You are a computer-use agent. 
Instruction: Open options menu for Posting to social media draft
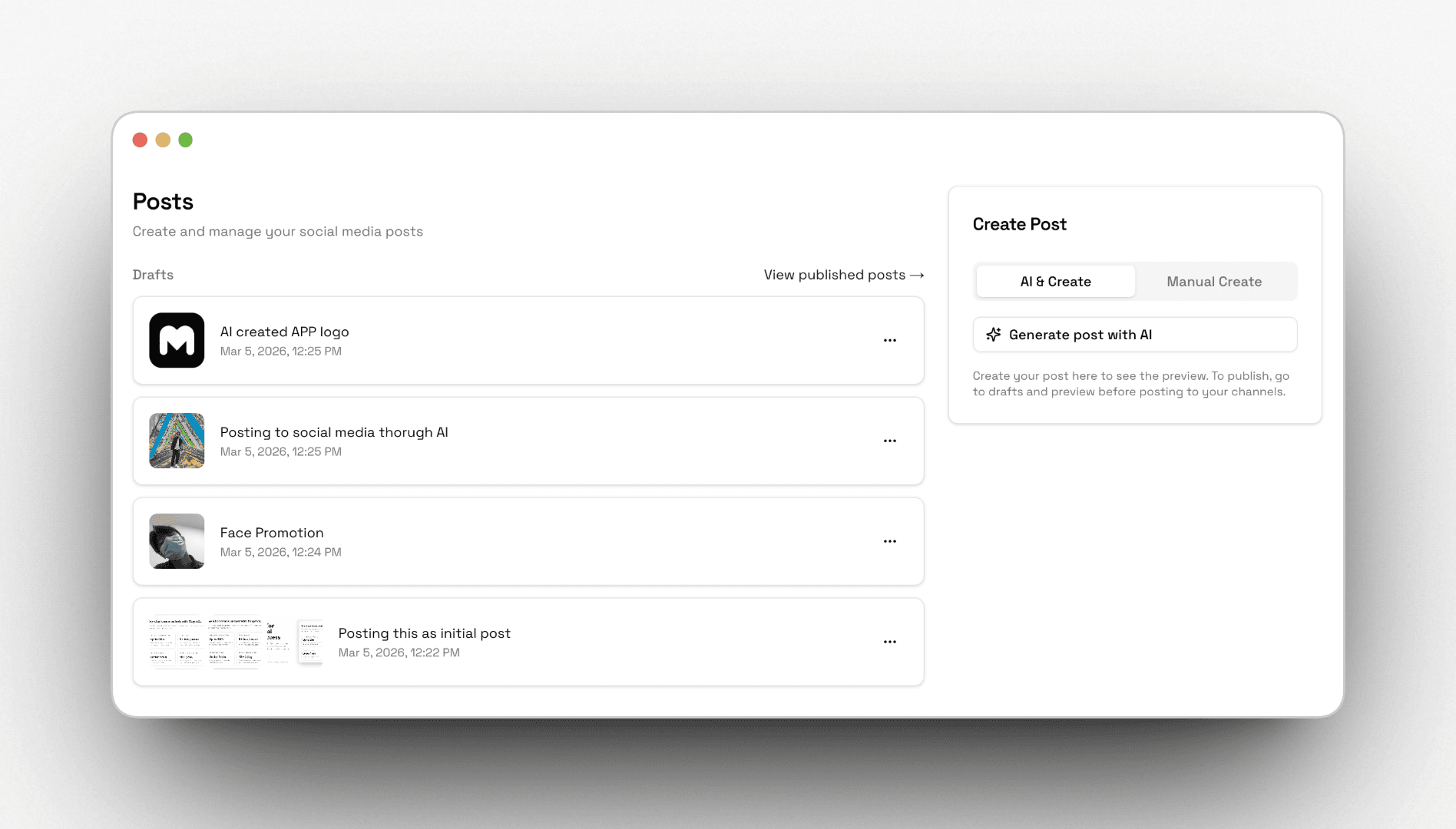tap(889, 441)
